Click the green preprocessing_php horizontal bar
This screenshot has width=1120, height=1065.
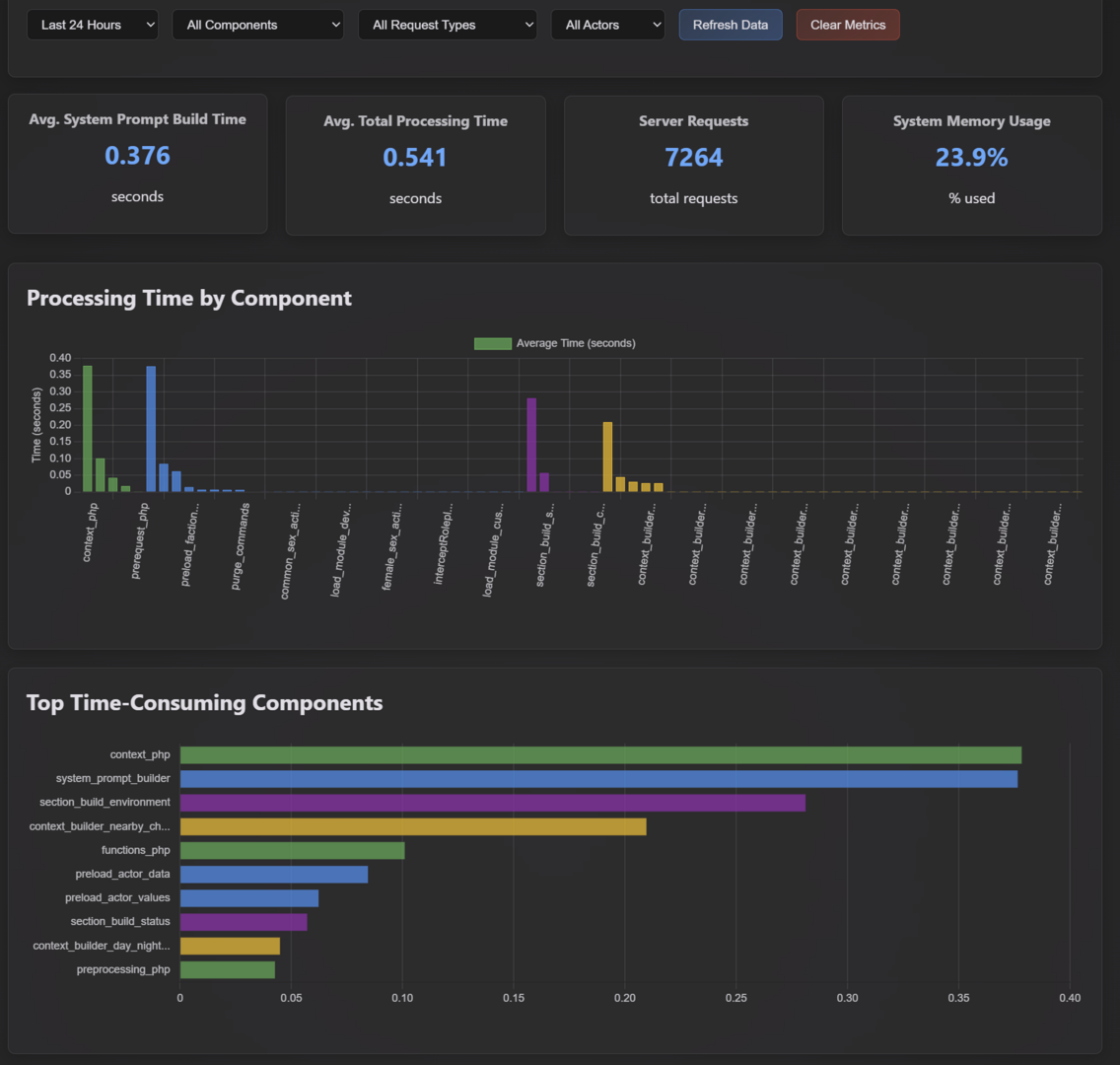(227, 970)
